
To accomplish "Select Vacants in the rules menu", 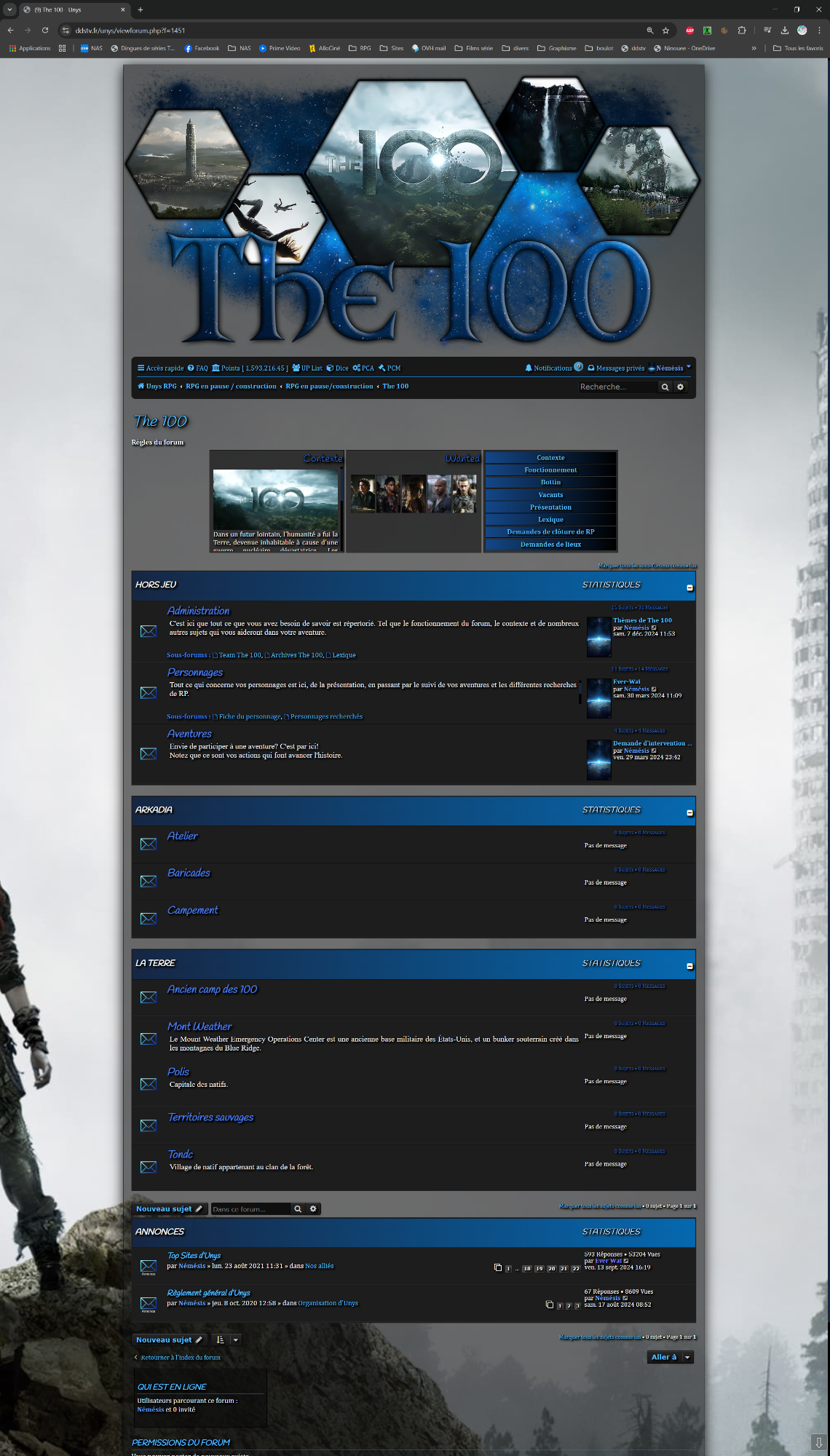I will coord(551,495).
